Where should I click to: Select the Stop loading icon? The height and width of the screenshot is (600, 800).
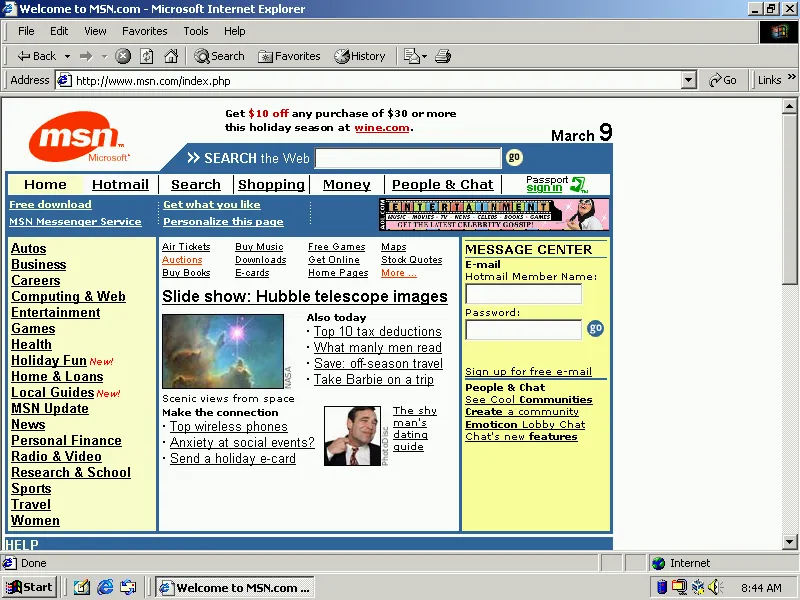pos(122,56)
